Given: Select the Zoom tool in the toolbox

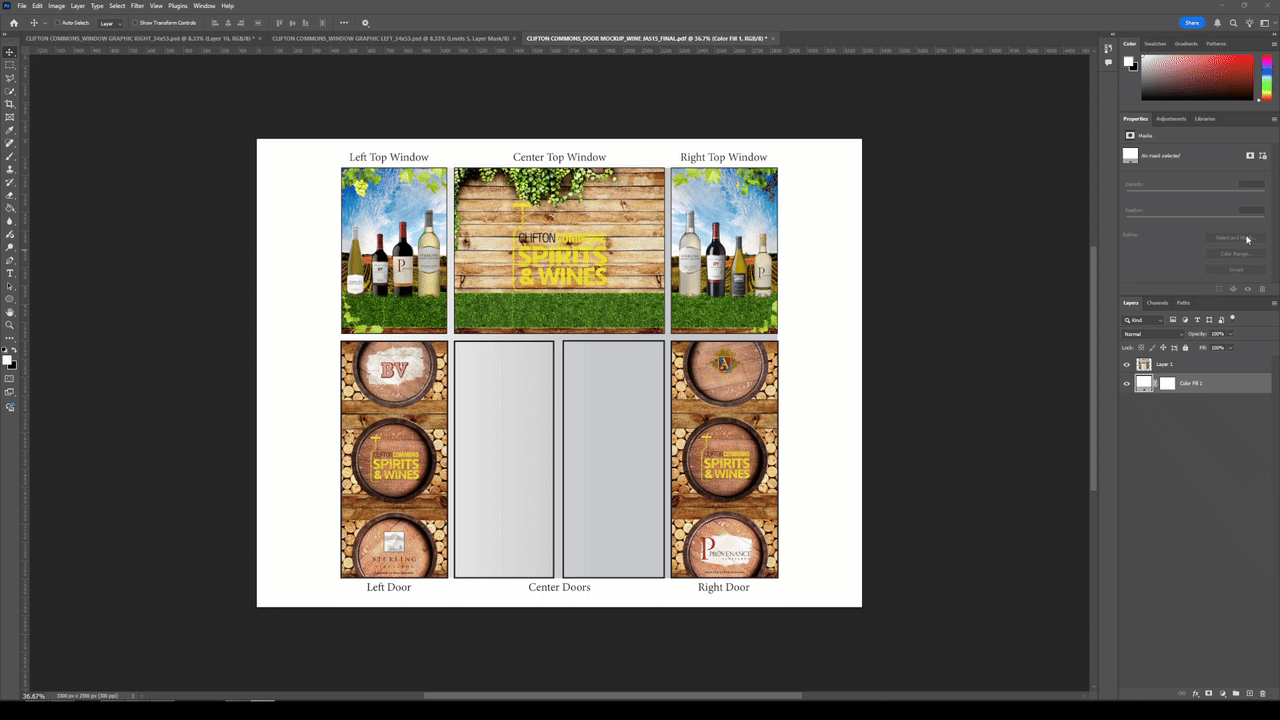Looking at the screenshot, I should pos(10,325).
